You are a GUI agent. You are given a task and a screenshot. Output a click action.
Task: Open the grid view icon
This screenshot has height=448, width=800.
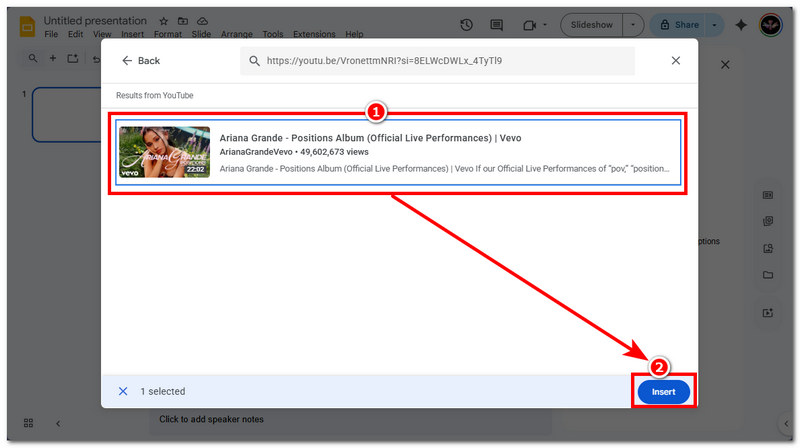(29, 423)
